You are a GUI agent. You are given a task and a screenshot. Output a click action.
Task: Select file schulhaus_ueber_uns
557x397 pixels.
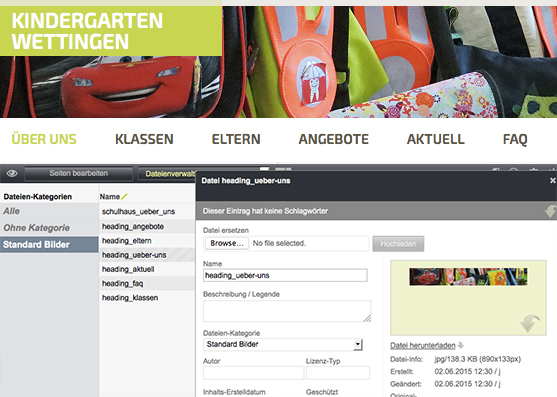[147, 212]
